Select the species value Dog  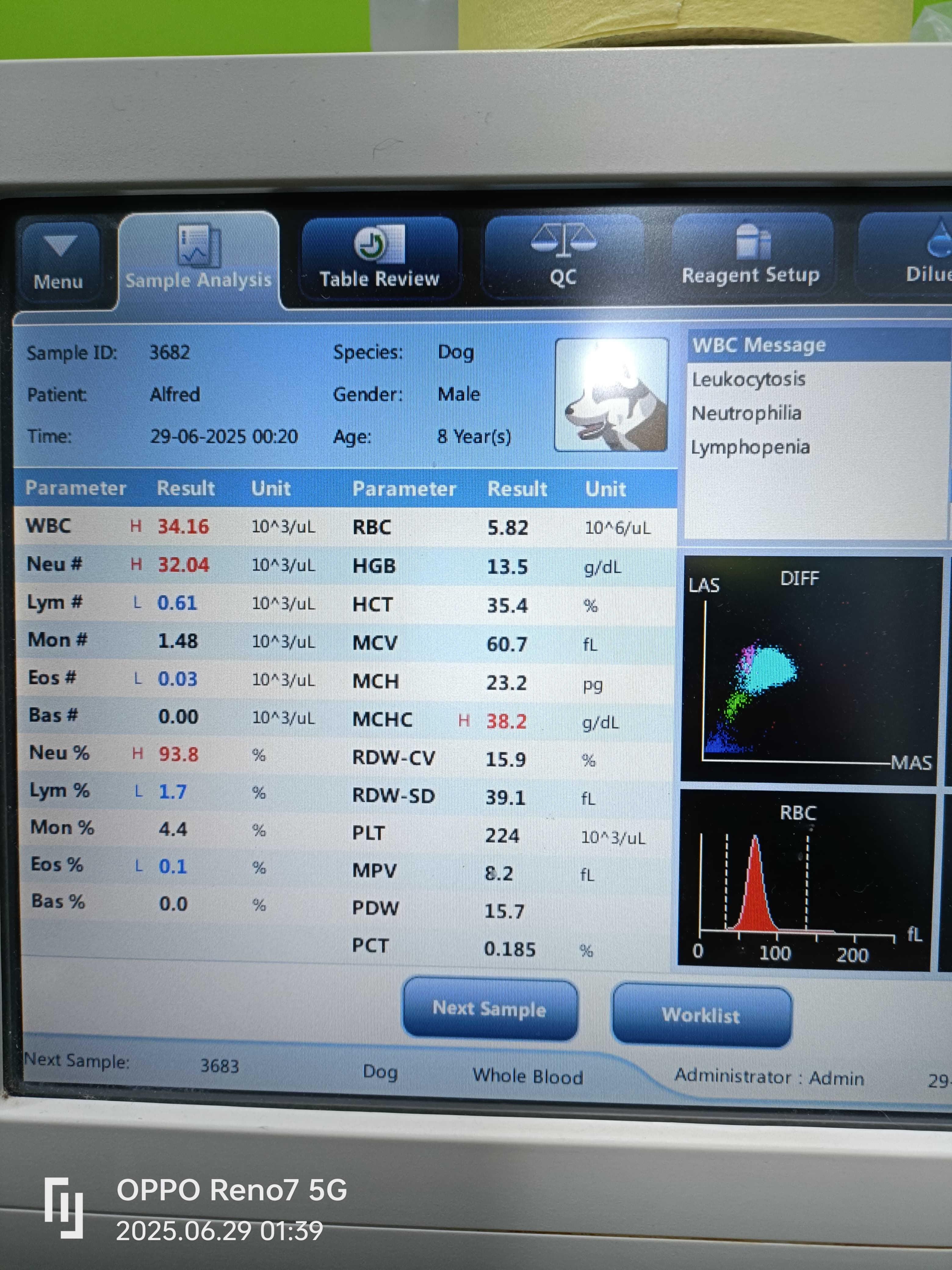pos(456,352)
